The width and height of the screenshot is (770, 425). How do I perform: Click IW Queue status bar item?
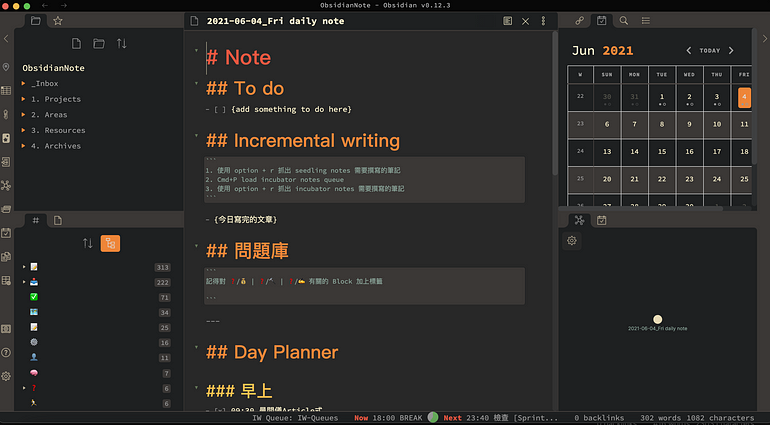[x=295, y=418]
